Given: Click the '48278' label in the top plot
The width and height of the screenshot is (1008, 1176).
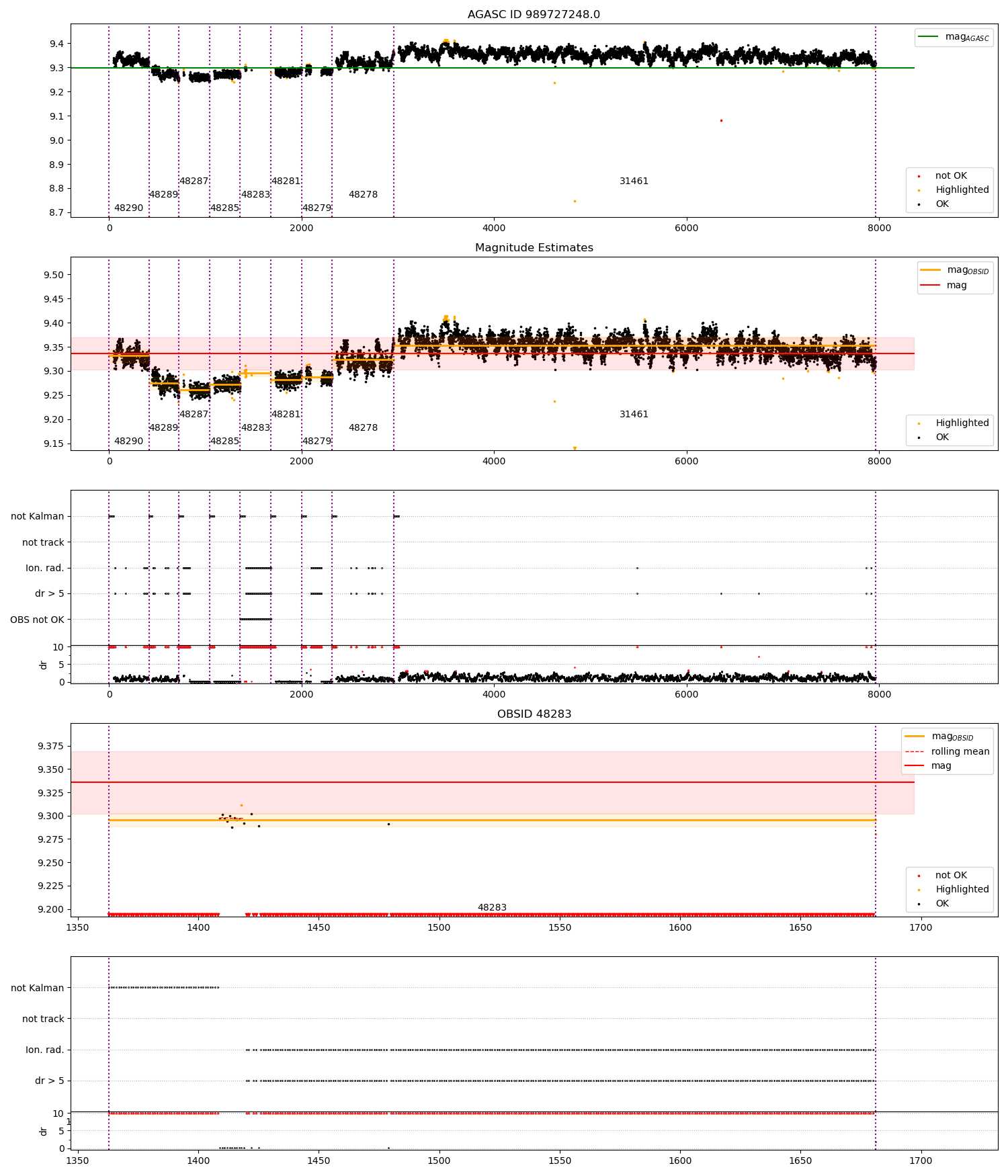Looking at the screenshot, I should click(363, 195).
